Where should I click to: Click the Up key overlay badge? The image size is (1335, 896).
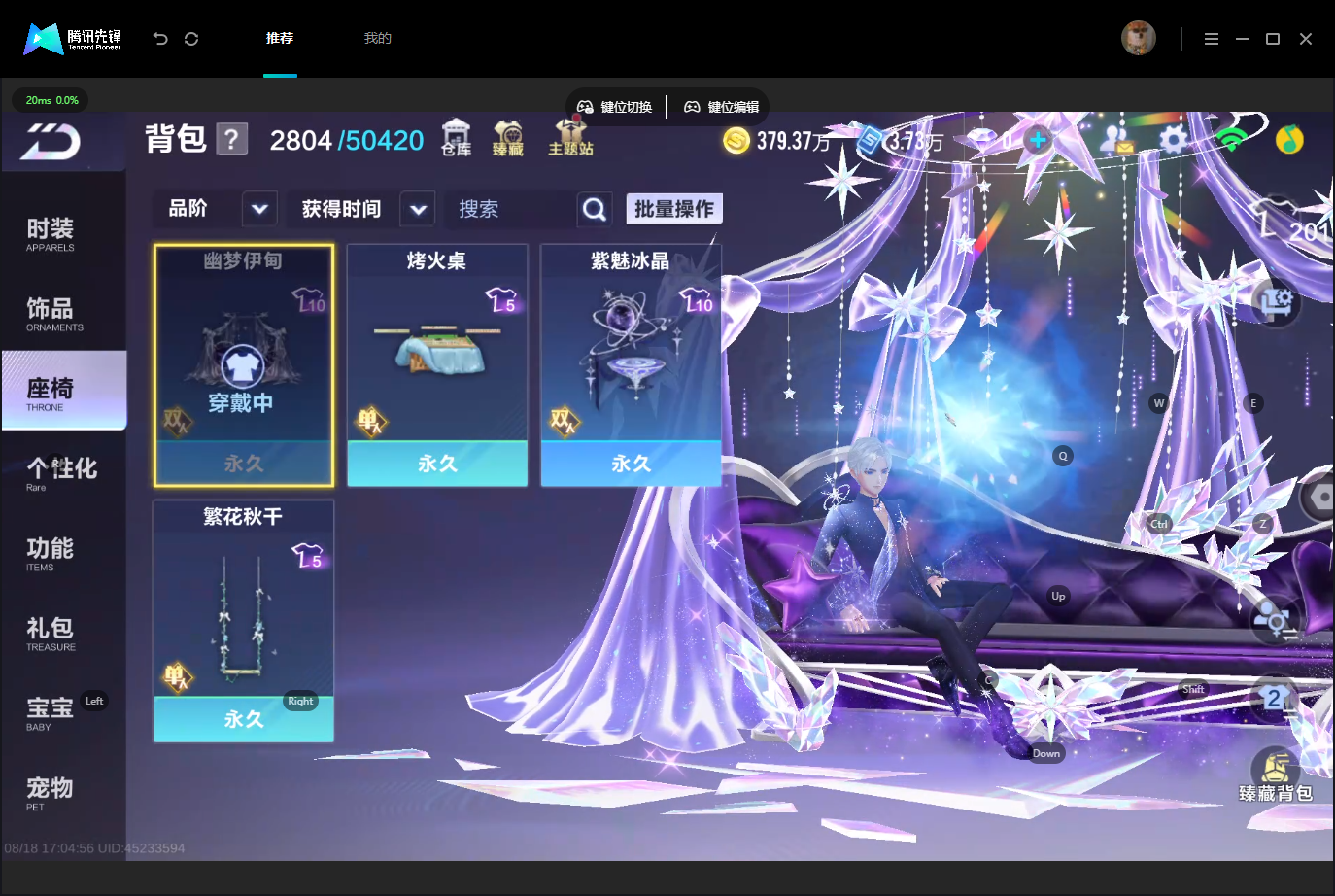[1058, 596]
